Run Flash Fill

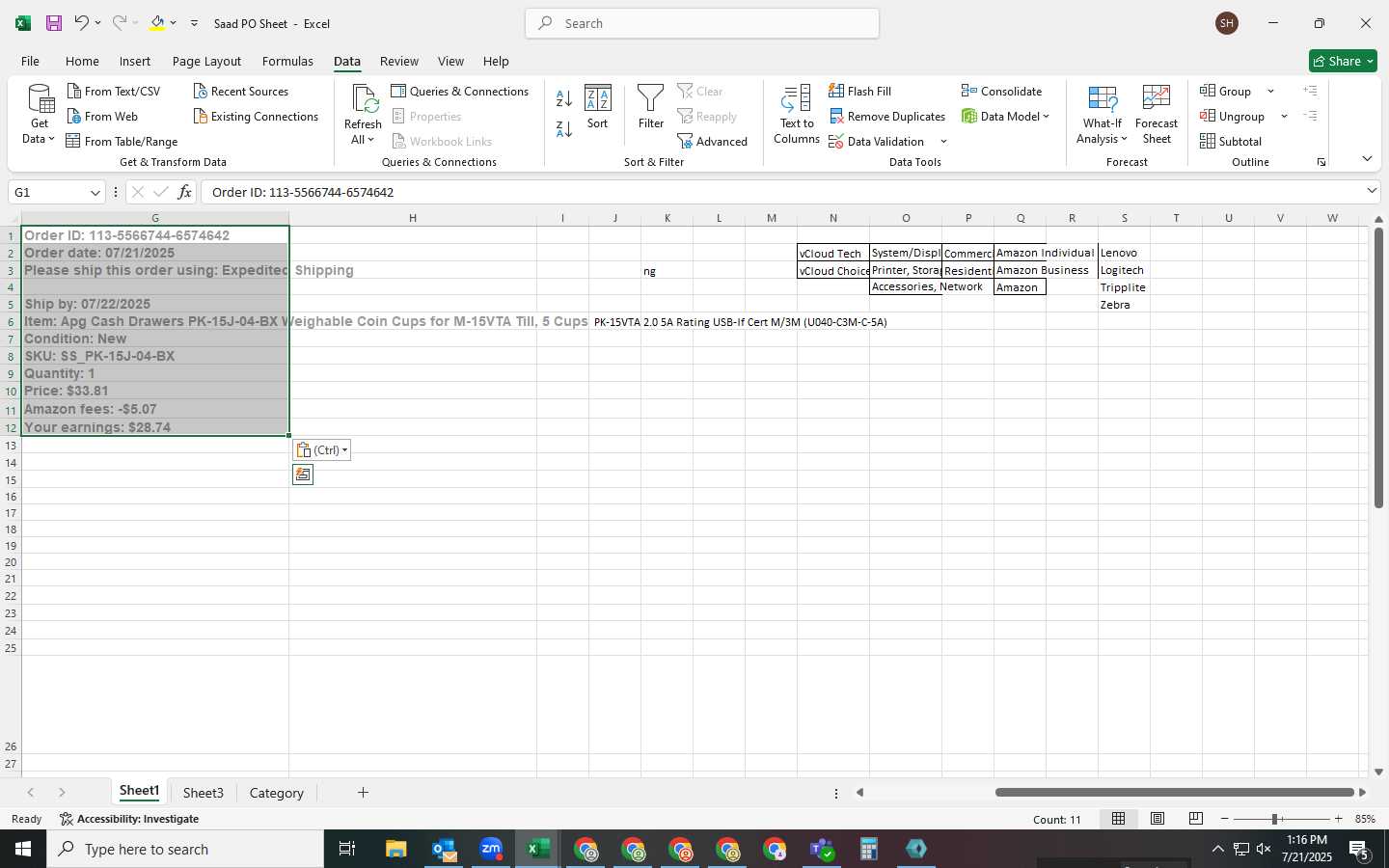coord(860,91)
